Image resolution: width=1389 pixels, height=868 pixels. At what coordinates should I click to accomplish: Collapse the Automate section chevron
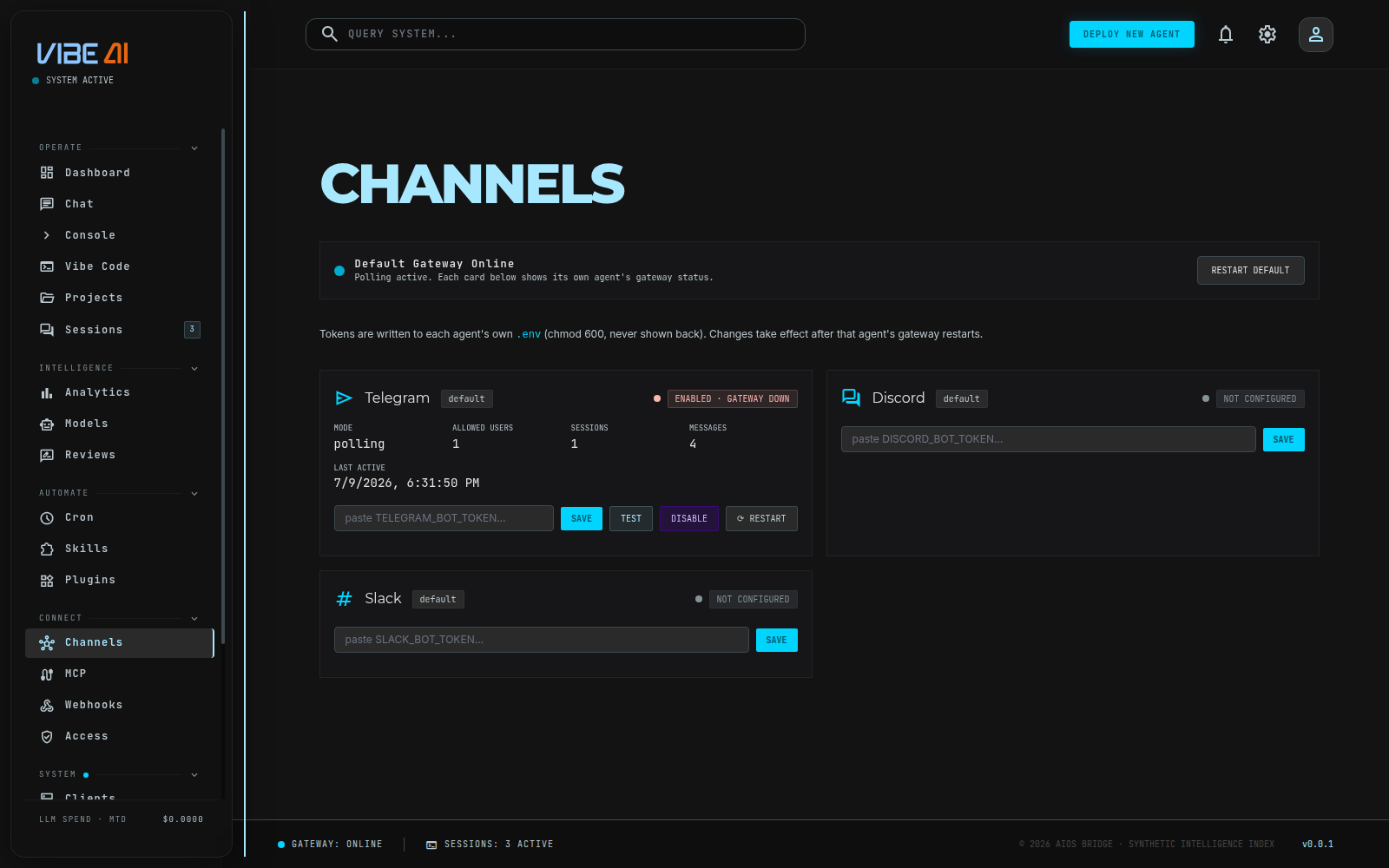(x=194, y=493)
